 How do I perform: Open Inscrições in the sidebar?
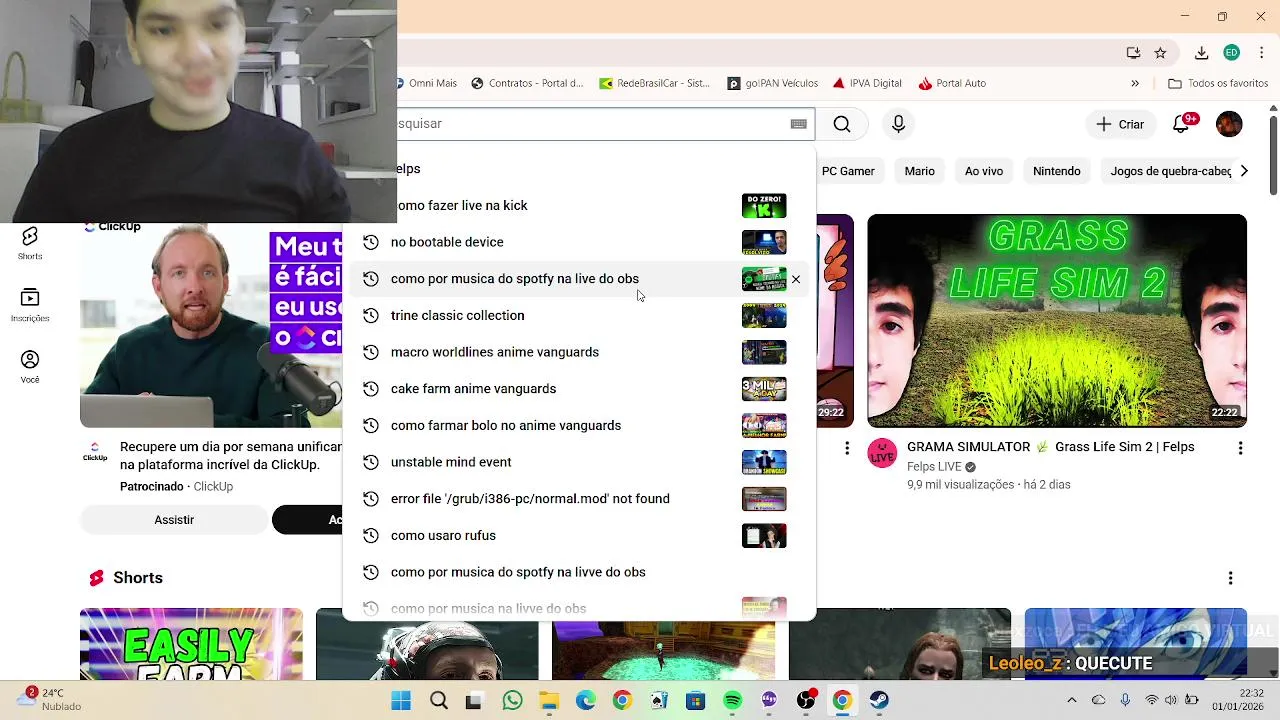(x=30, y=305)
